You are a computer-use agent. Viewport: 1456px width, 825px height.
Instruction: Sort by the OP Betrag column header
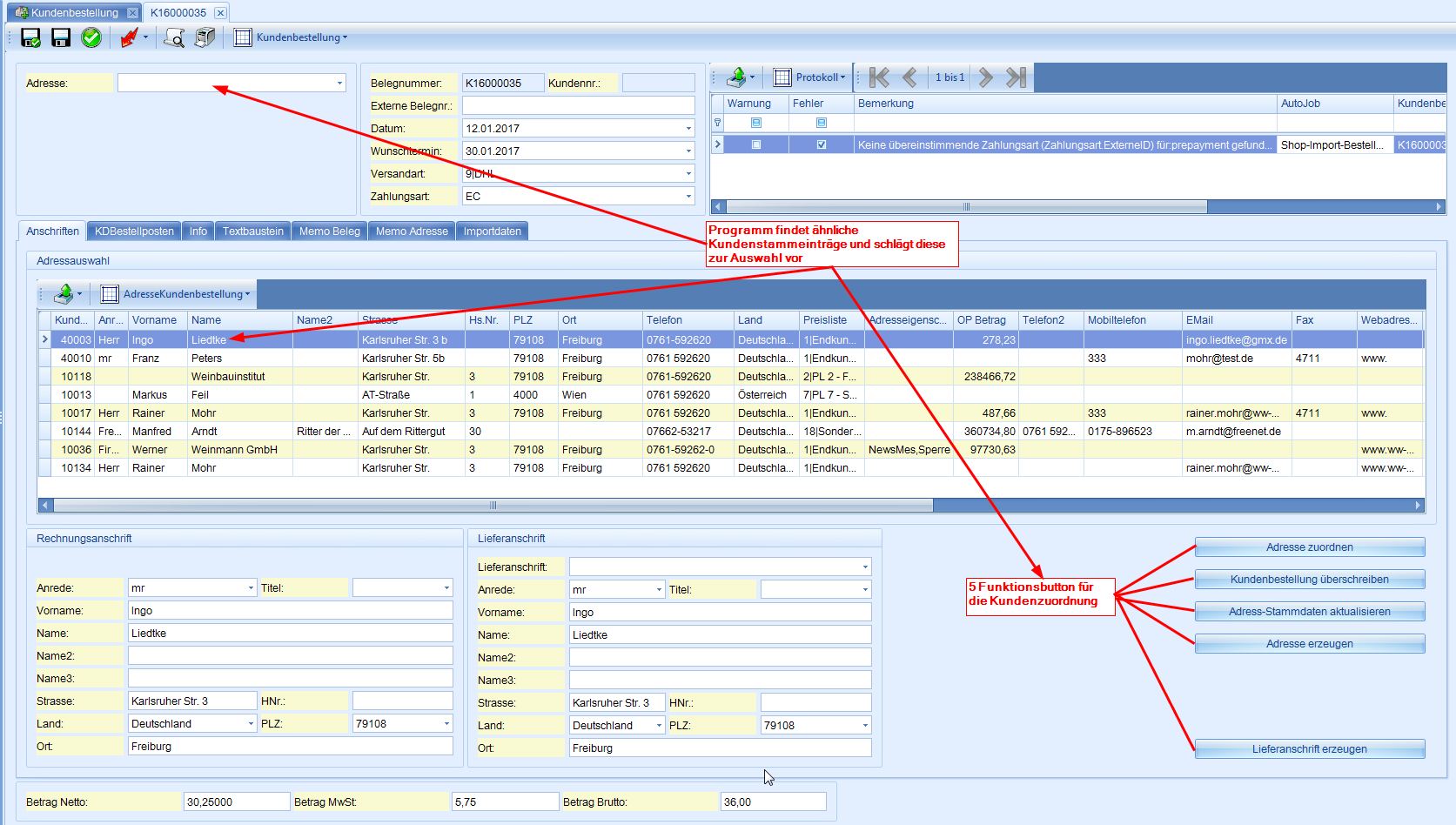tap(986, 319)
